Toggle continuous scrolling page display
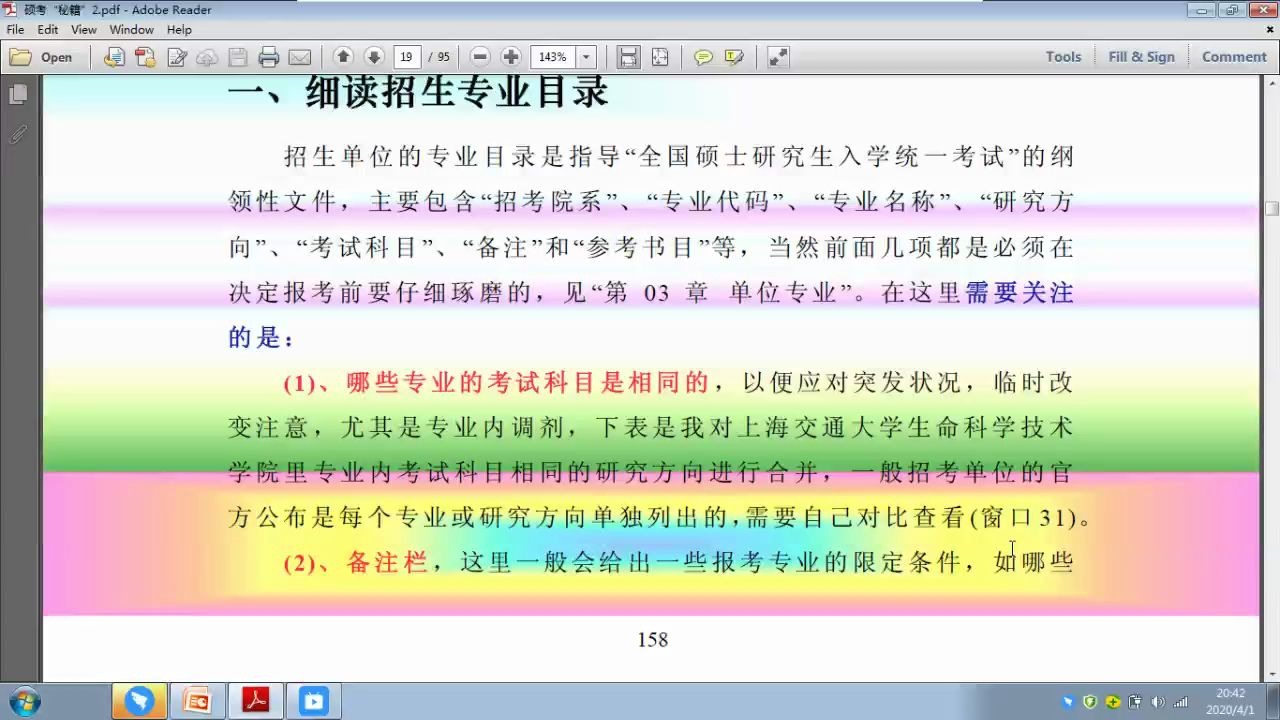The image size is (1280, 720). coord(628,57)
